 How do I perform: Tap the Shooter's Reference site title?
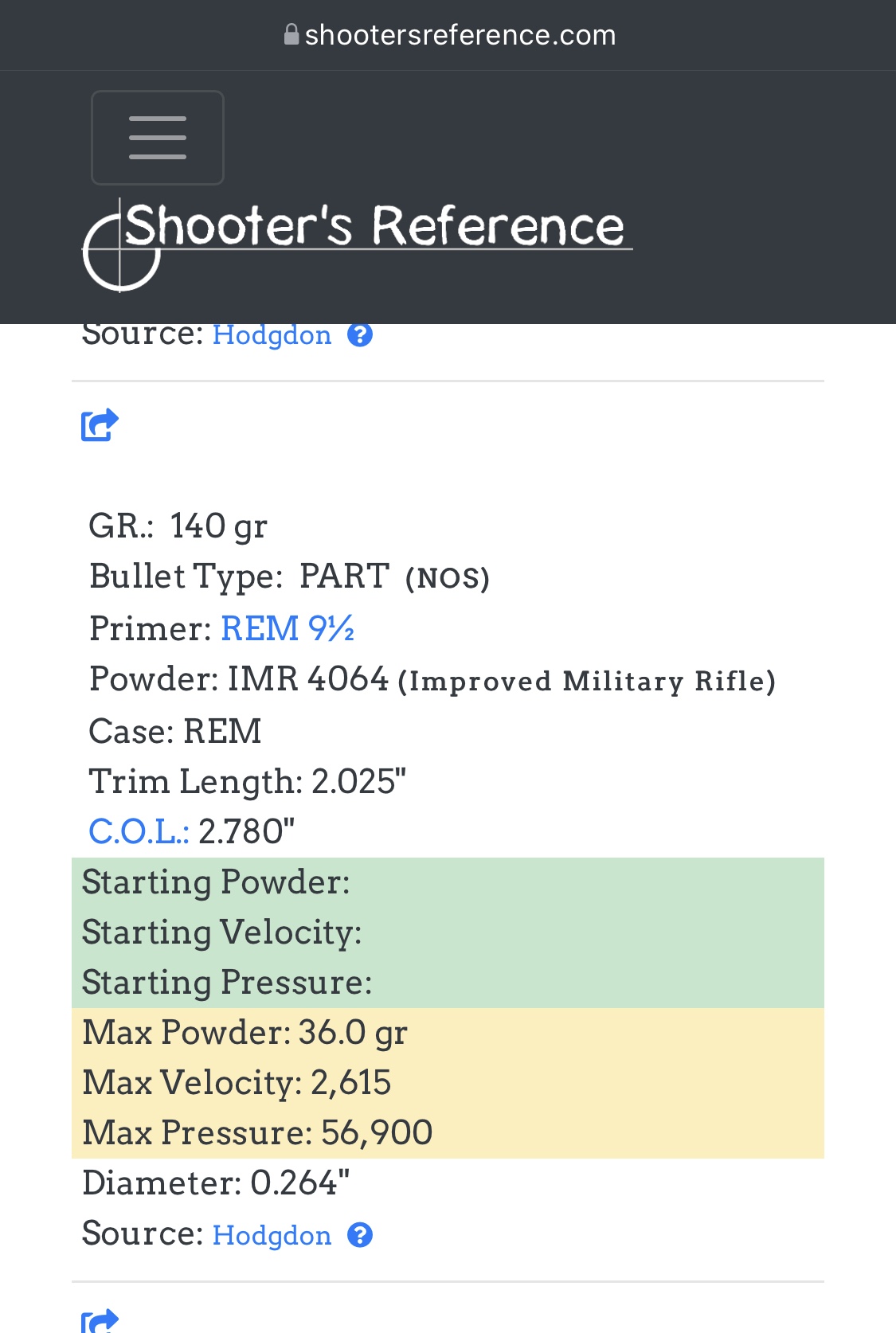(x=374, y=225)
